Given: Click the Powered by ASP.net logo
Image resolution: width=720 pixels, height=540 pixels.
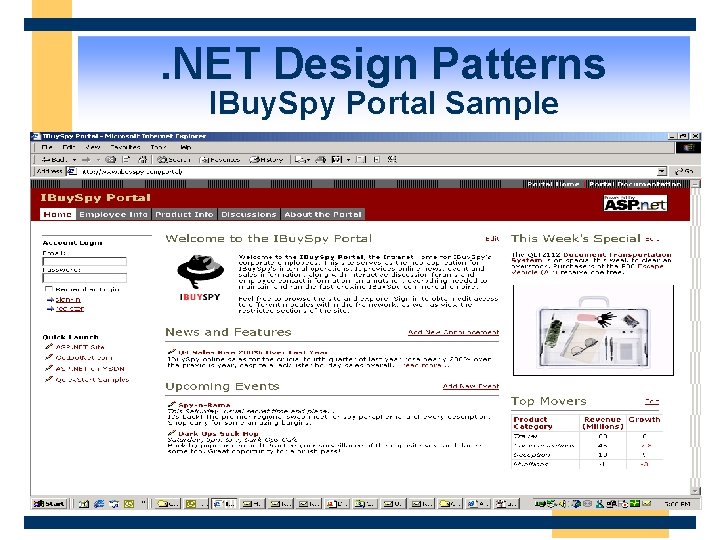Looking at the screenshot, I should click(x=636, y=203).
